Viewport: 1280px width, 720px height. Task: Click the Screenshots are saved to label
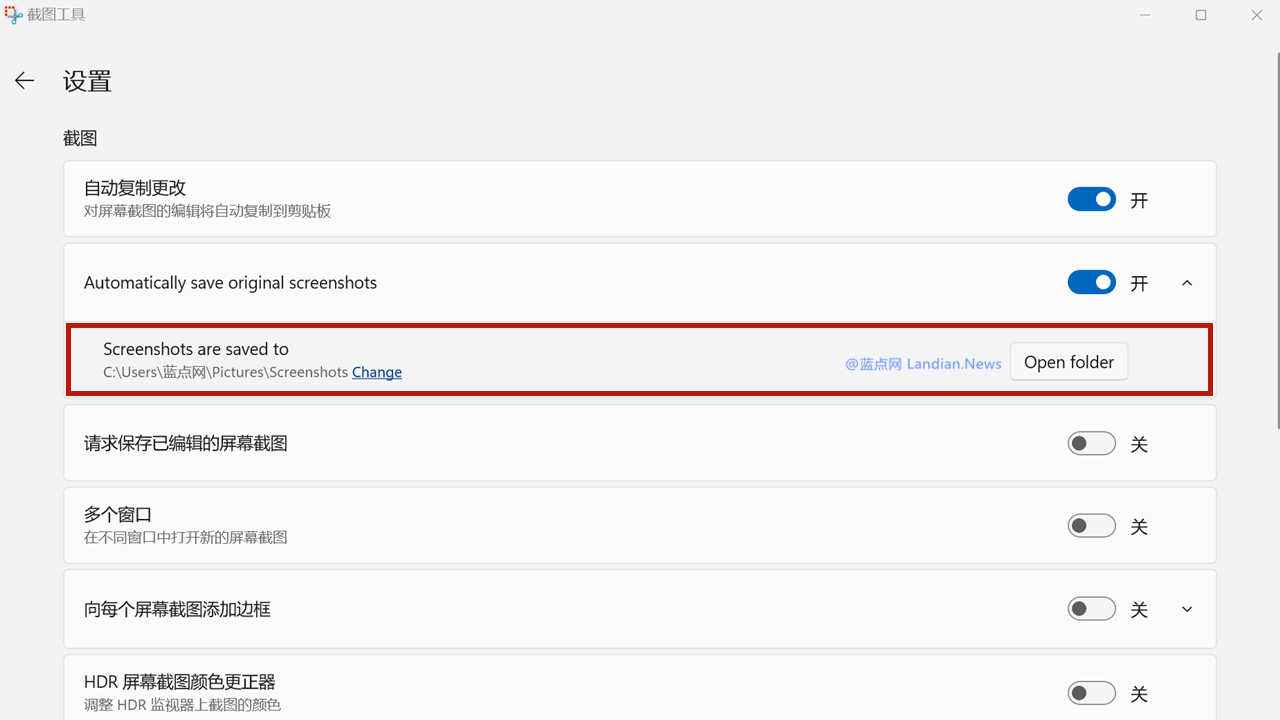pyautogui.click(x=196, y=349)
